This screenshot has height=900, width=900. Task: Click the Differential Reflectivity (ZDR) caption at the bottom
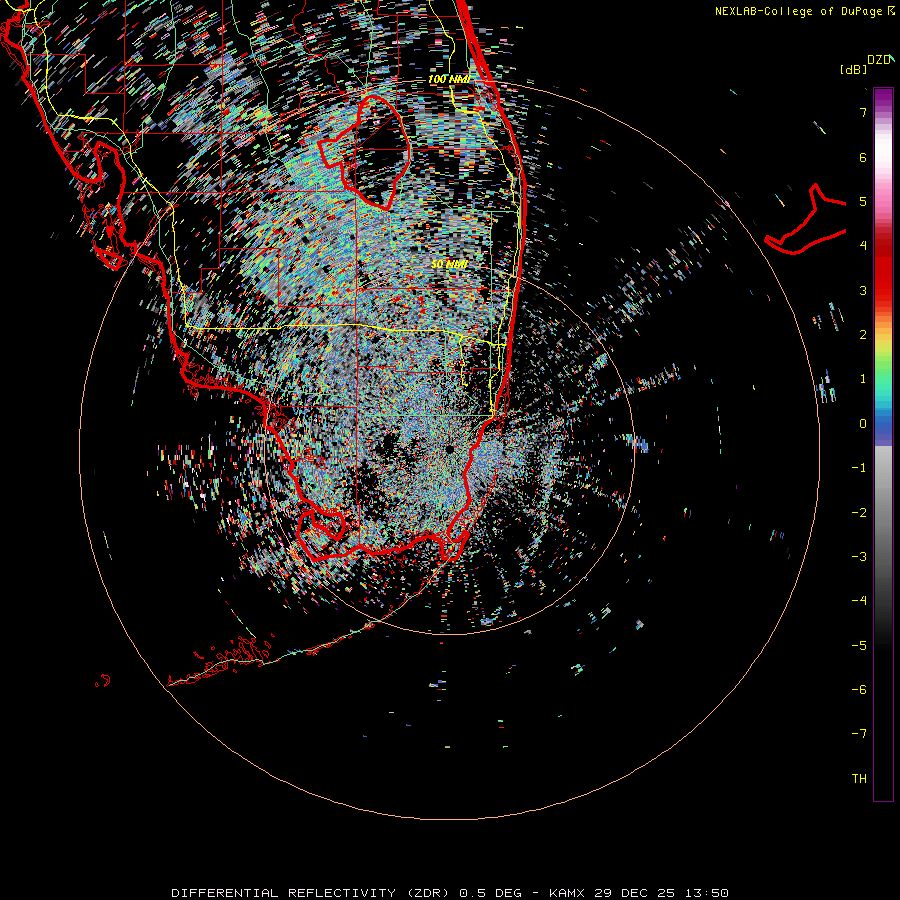(x=450, y=893)
